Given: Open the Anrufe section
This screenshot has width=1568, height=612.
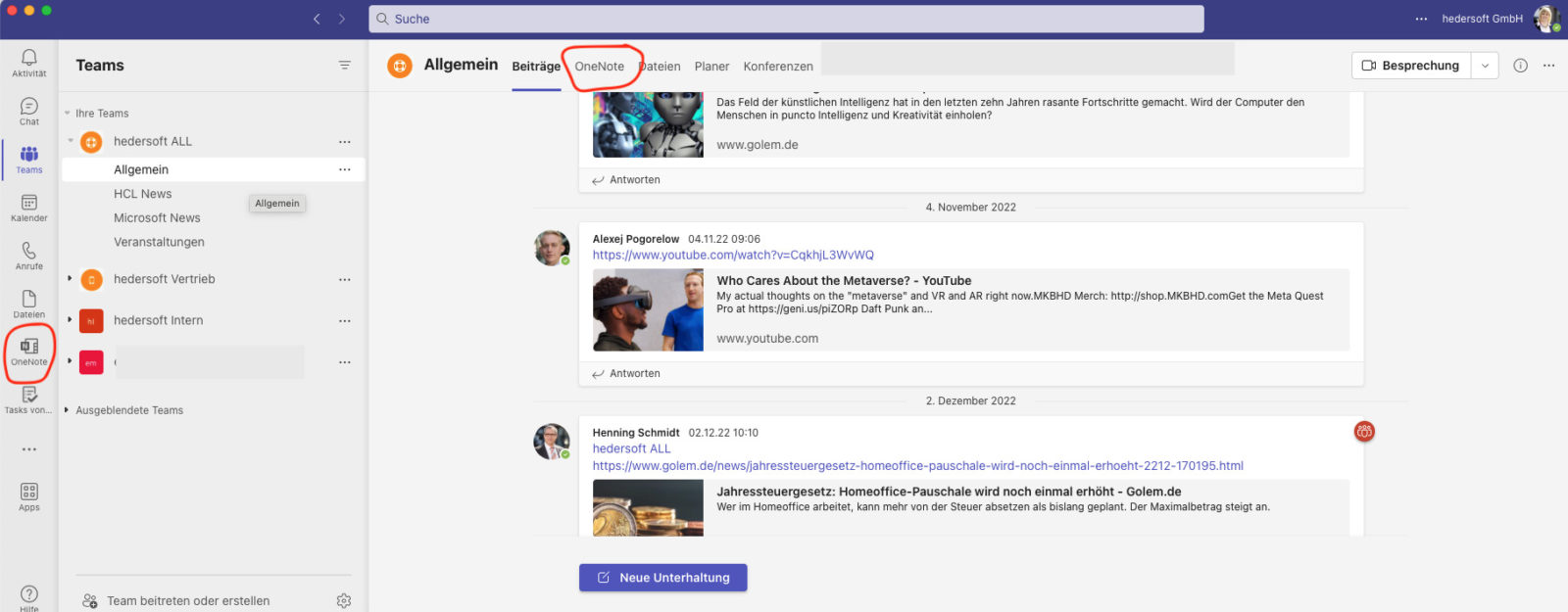Looking at the screenshot, I should [29, 256].
